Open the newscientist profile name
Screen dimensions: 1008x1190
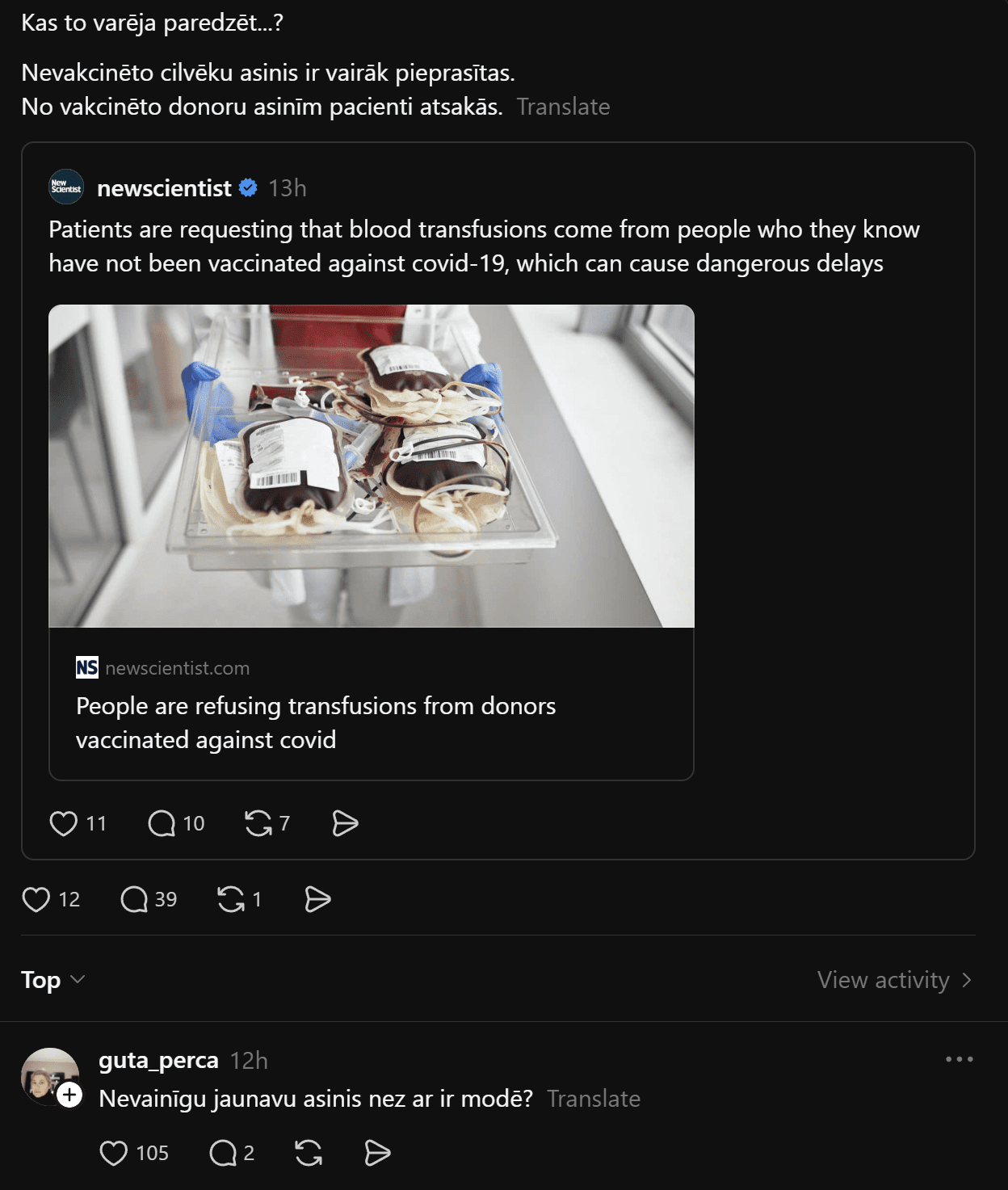pyautogui.click(x=164, y=188)
